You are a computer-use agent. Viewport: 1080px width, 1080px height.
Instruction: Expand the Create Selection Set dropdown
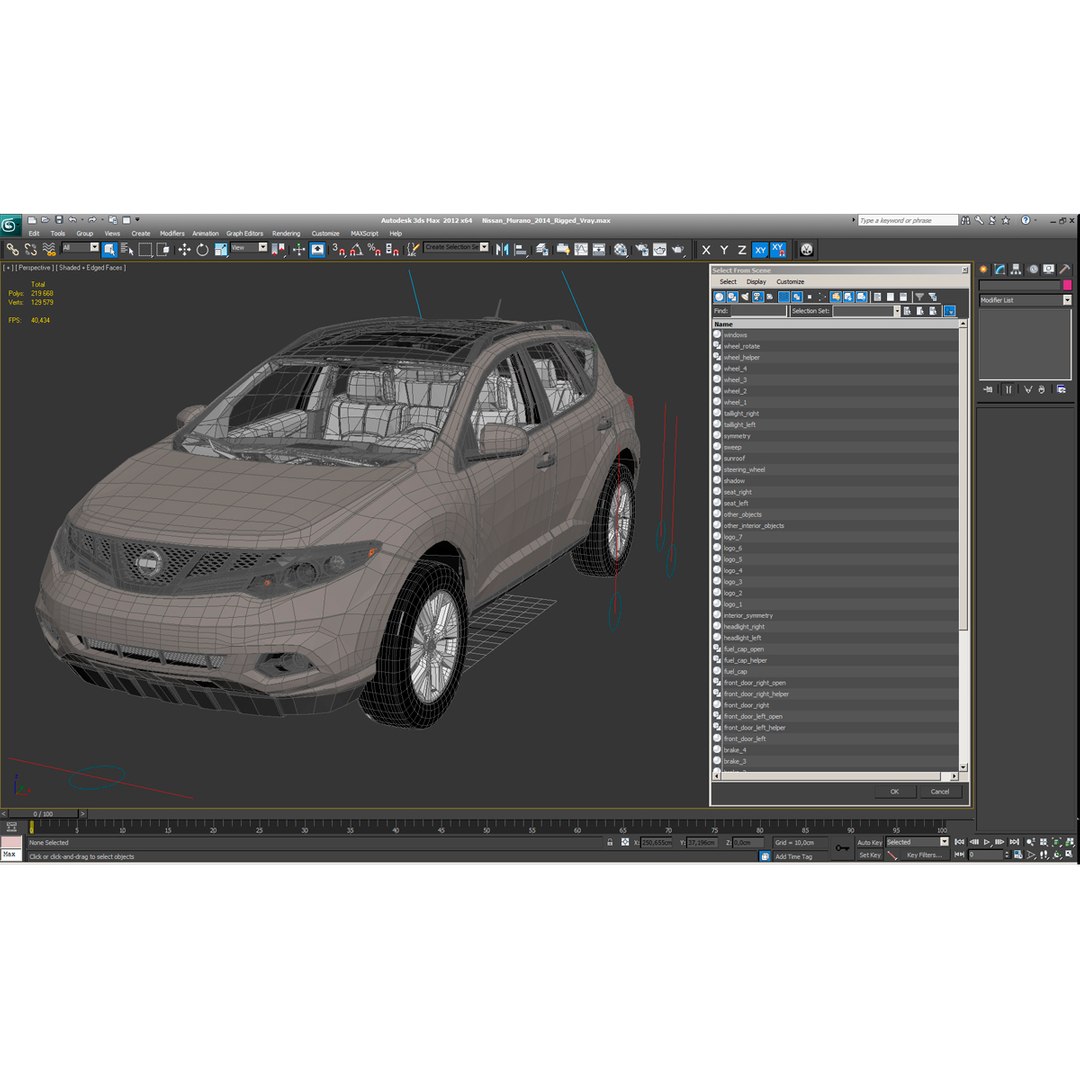tap(484, 247)
